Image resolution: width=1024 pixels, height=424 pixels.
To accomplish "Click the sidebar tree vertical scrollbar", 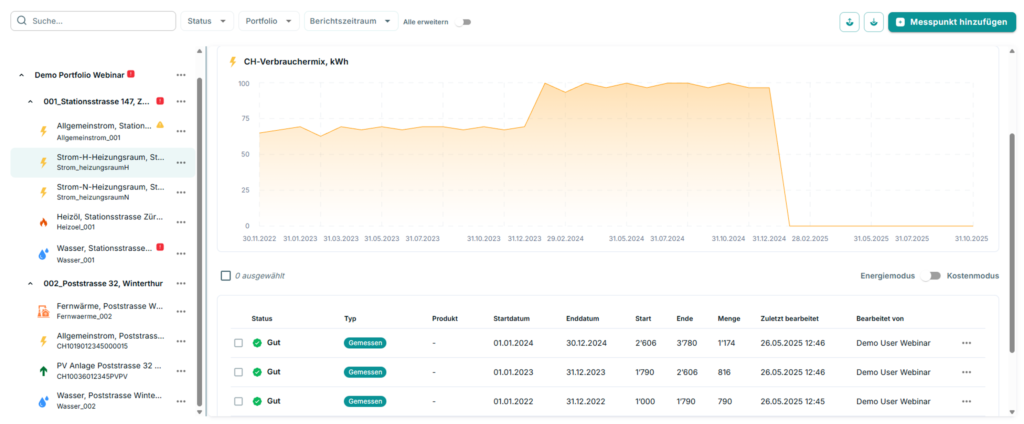I will [x=199, y=240].
